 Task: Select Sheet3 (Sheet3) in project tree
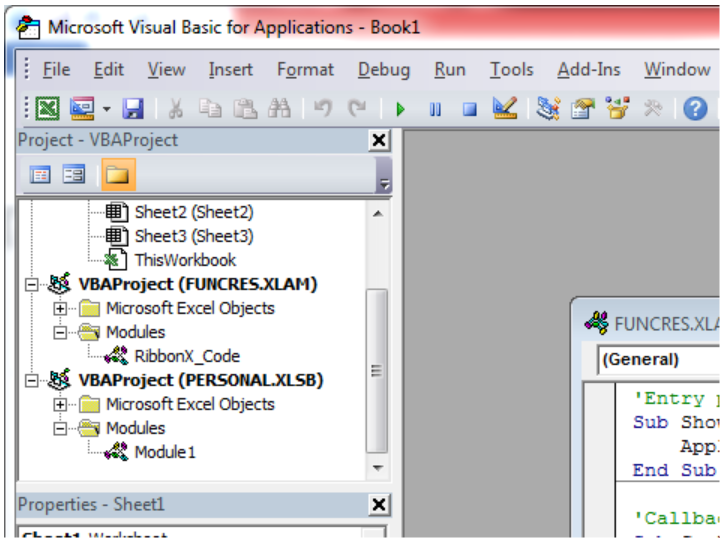[x=194, y=236]
